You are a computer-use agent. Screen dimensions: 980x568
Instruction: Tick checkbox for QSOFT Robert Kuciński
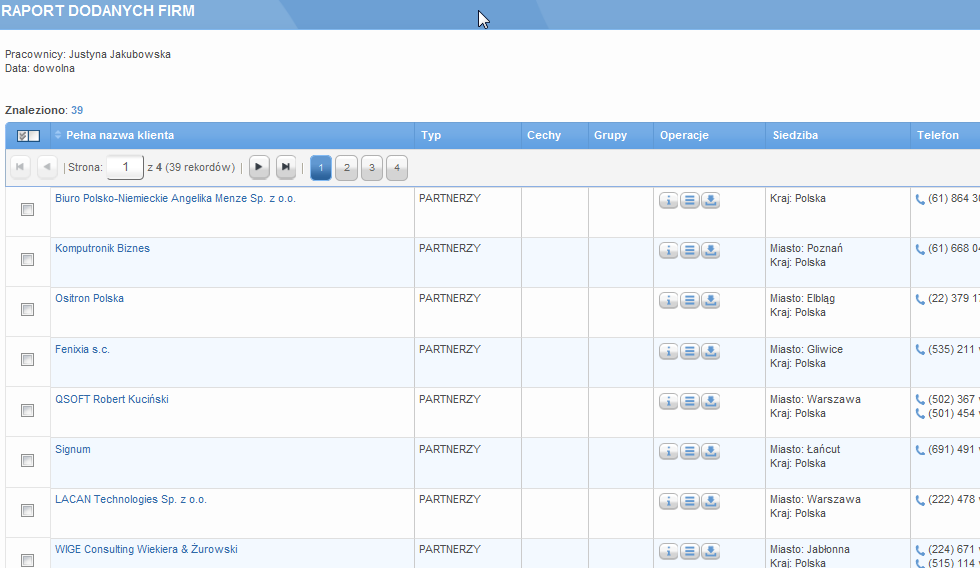pyautogui.click(x=28, y=411)
